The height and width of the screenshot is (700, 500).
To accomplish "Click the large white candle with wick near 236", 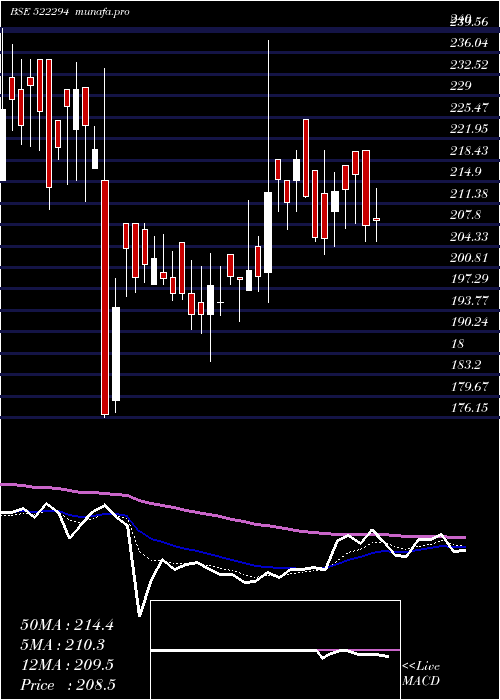I will tap(268, 232).
